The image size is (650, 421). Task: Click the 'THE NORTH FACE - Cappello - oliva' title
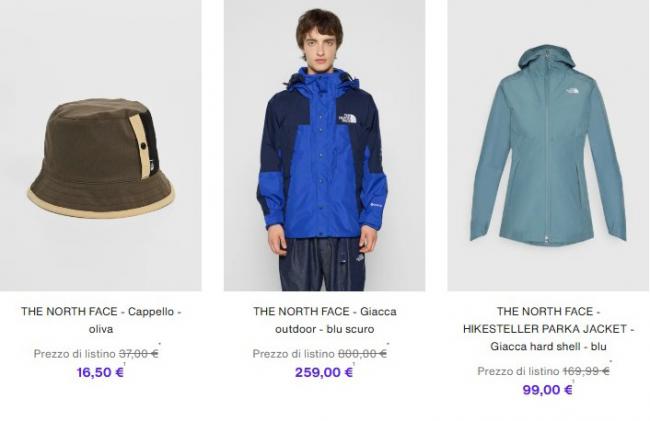point(101,320)
